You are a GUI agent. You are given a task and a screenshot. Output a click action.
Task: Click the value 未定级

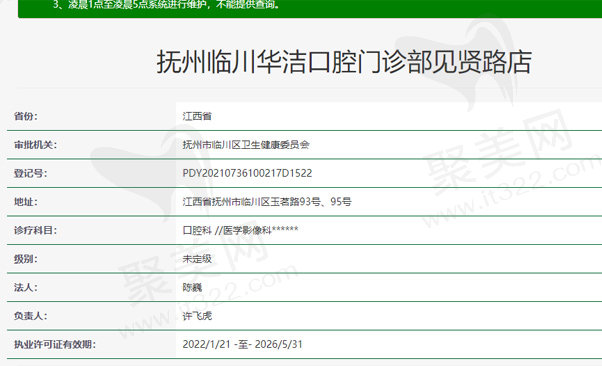(x=197, y=259)
